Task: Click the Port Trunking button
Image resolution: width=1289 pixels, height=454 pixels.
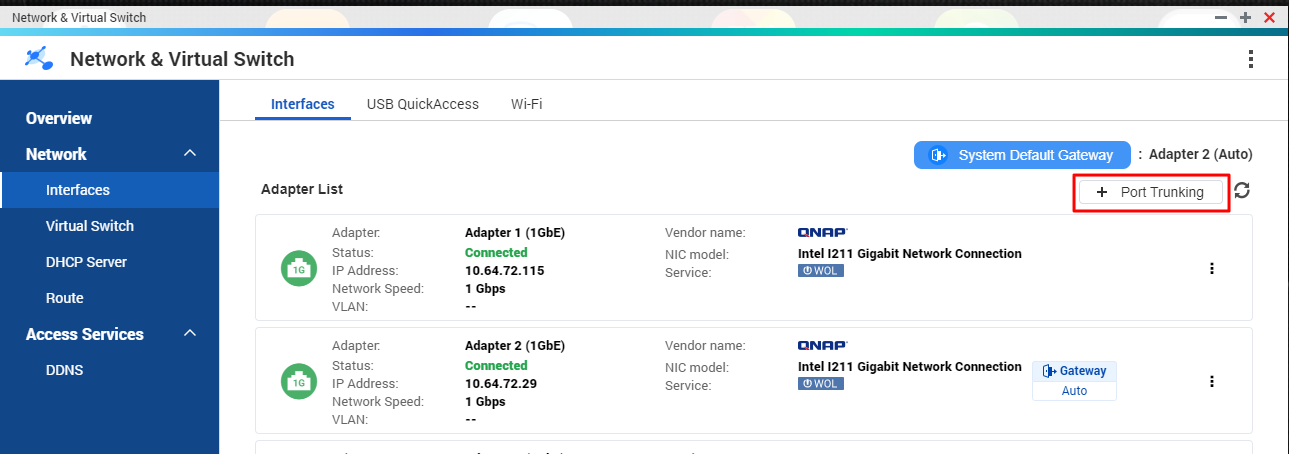Action: tap(1150, 192)
